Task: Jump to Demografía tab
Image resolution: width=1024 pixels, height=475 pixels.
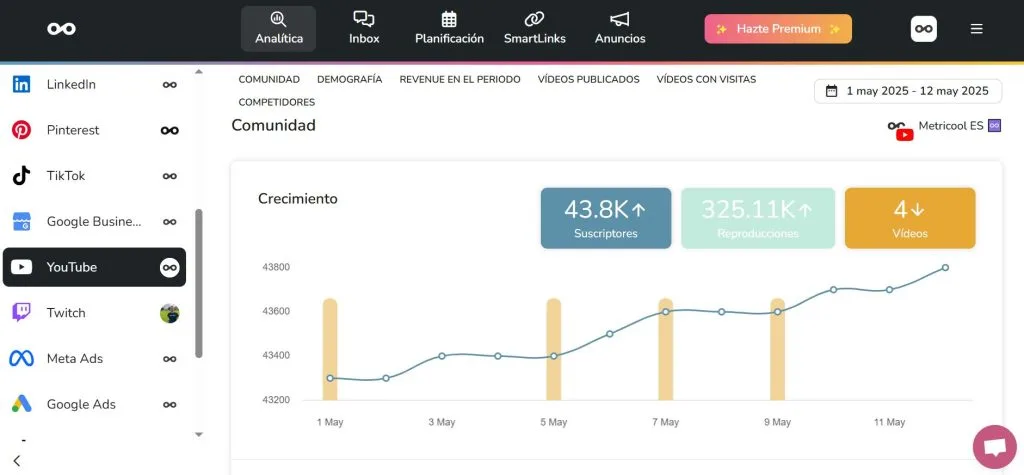Action: tap(349, 79)
